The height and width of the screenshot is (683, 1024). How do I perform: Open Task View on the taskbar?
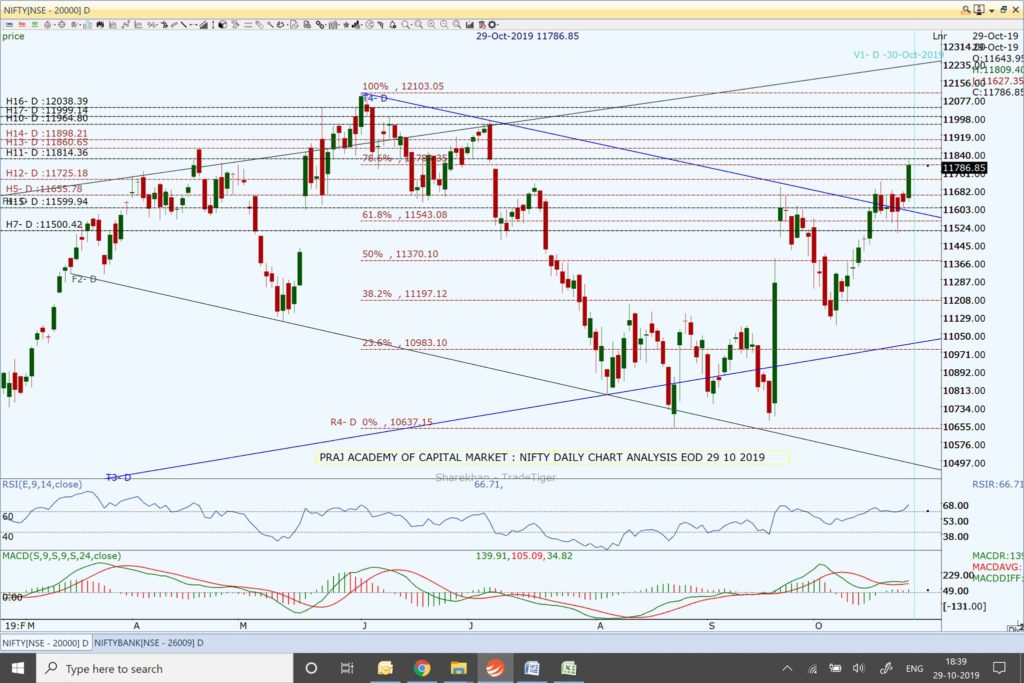click(x=347, y=668)
